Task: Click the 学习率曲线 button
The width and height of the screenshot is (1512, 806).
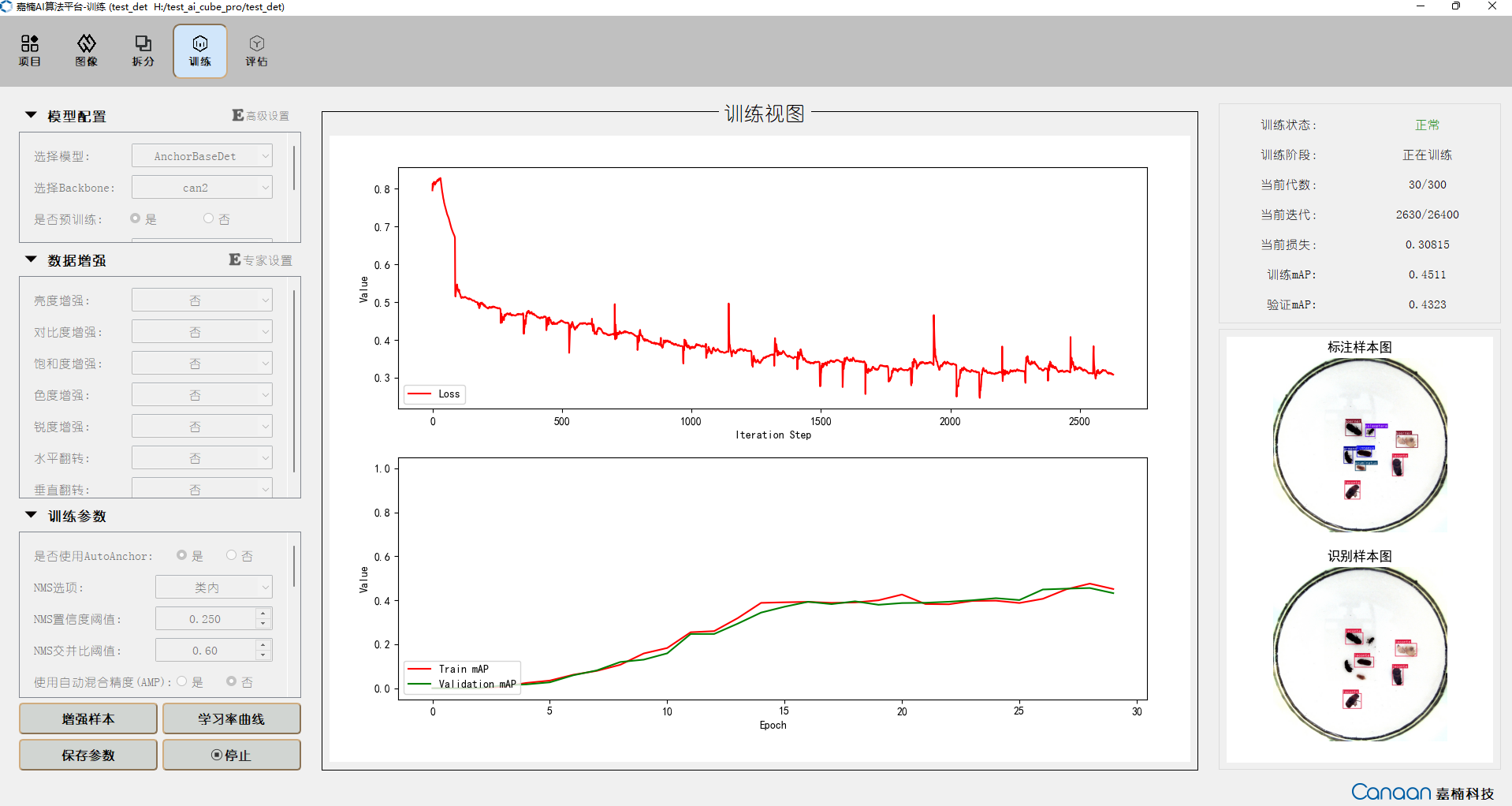Action: 231,718
